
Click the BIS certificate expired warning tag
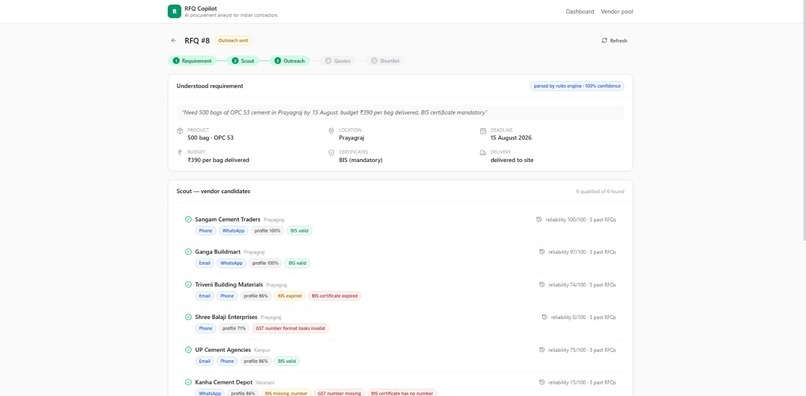pos(335,296)
